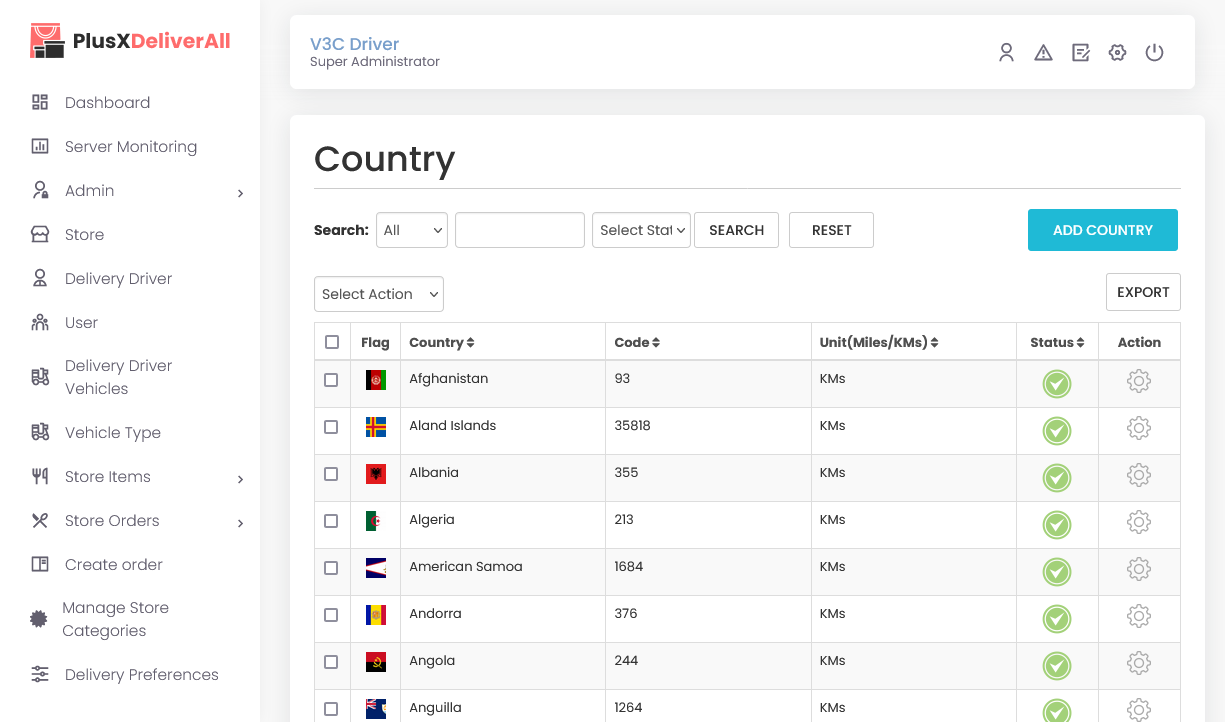This screenshot has height=722, width=1225.
Task: Click American Samoa's action gear icon
Action: [x=1139, y=569]
